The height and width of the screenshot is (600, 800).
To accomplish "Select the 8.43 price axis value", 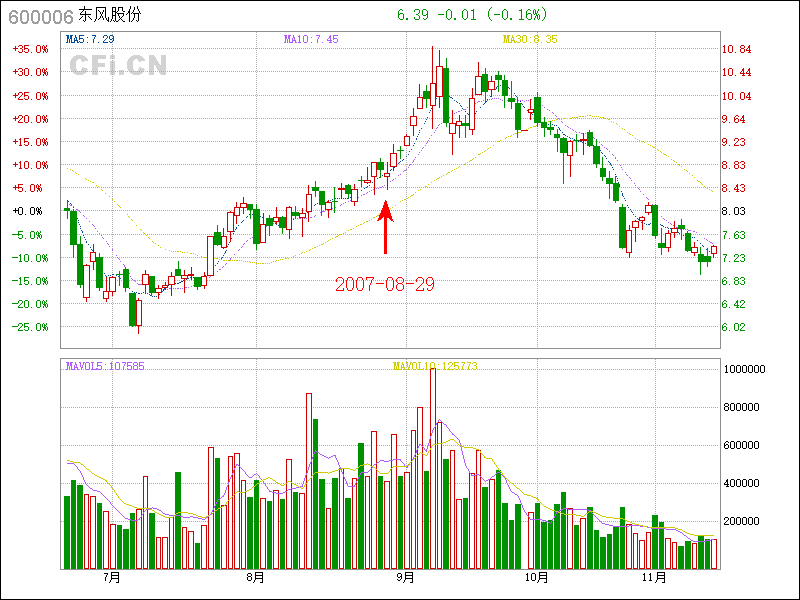I will (x=733, y=188).
